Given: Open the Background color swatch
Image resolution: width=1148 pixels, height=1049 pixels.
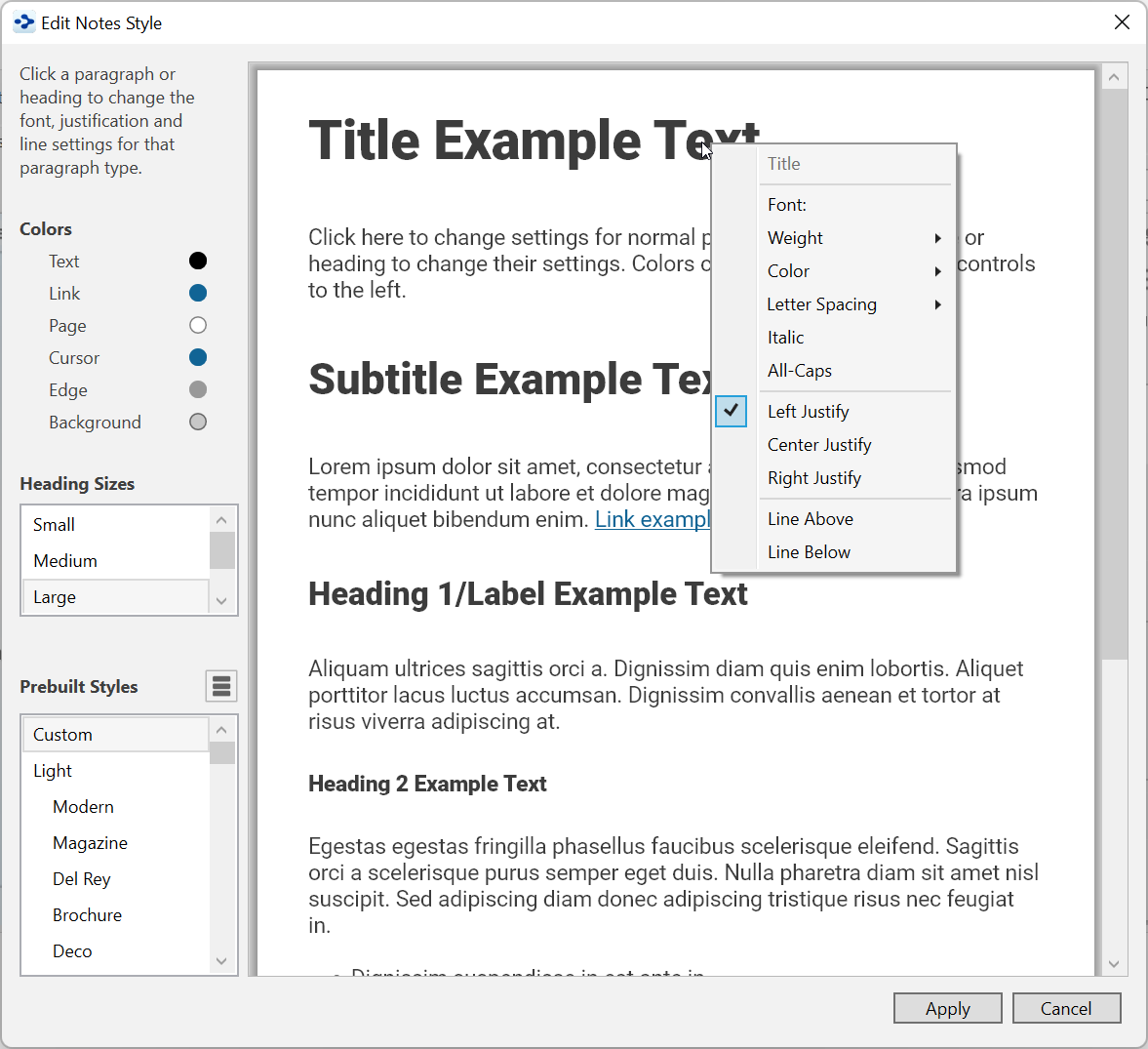Looking at the screenshot, I should pos(198,422).
